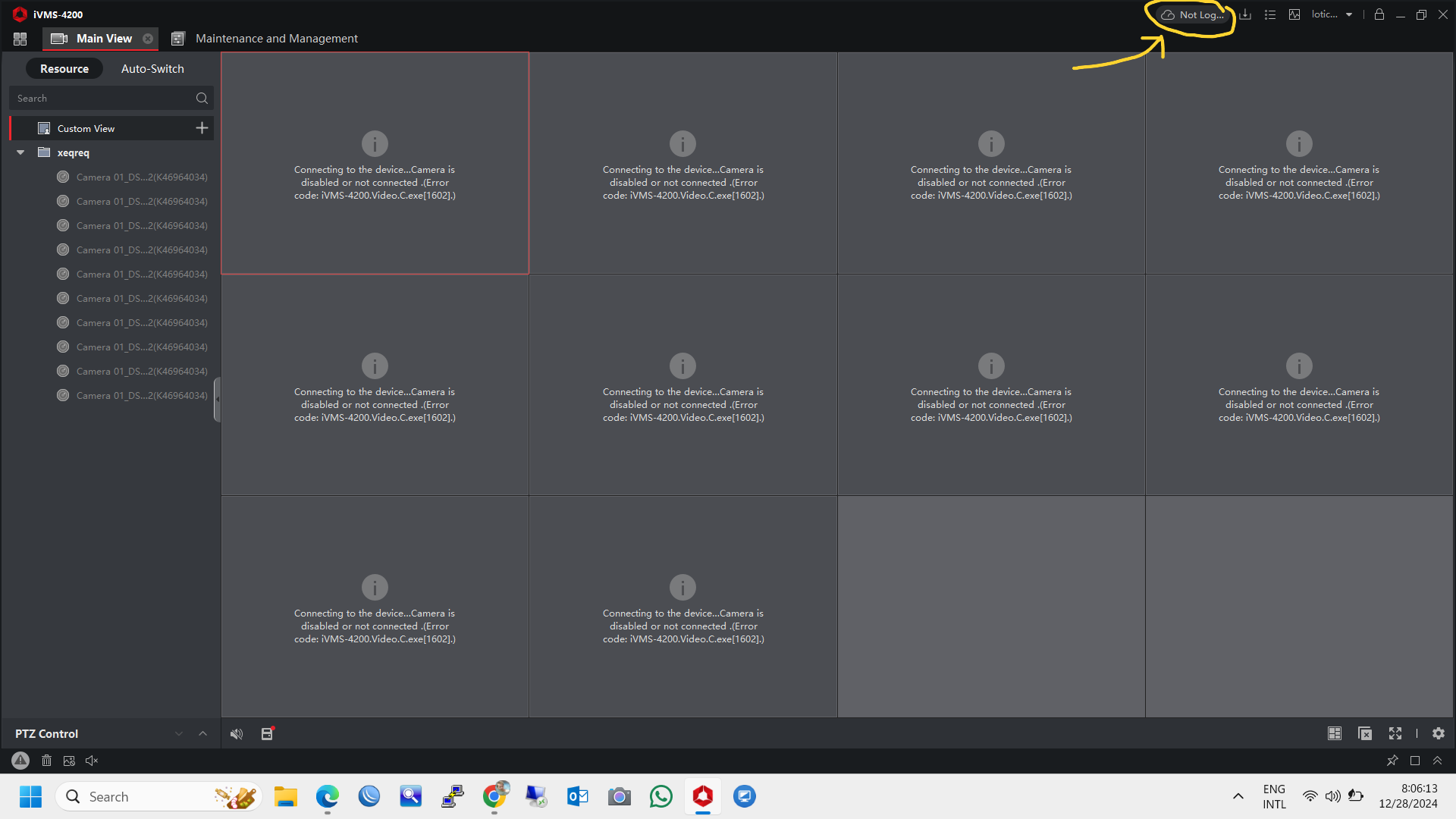The image size is (1456, 819).
Task: Open the download center icon
Action: (x=1245, y=14)
